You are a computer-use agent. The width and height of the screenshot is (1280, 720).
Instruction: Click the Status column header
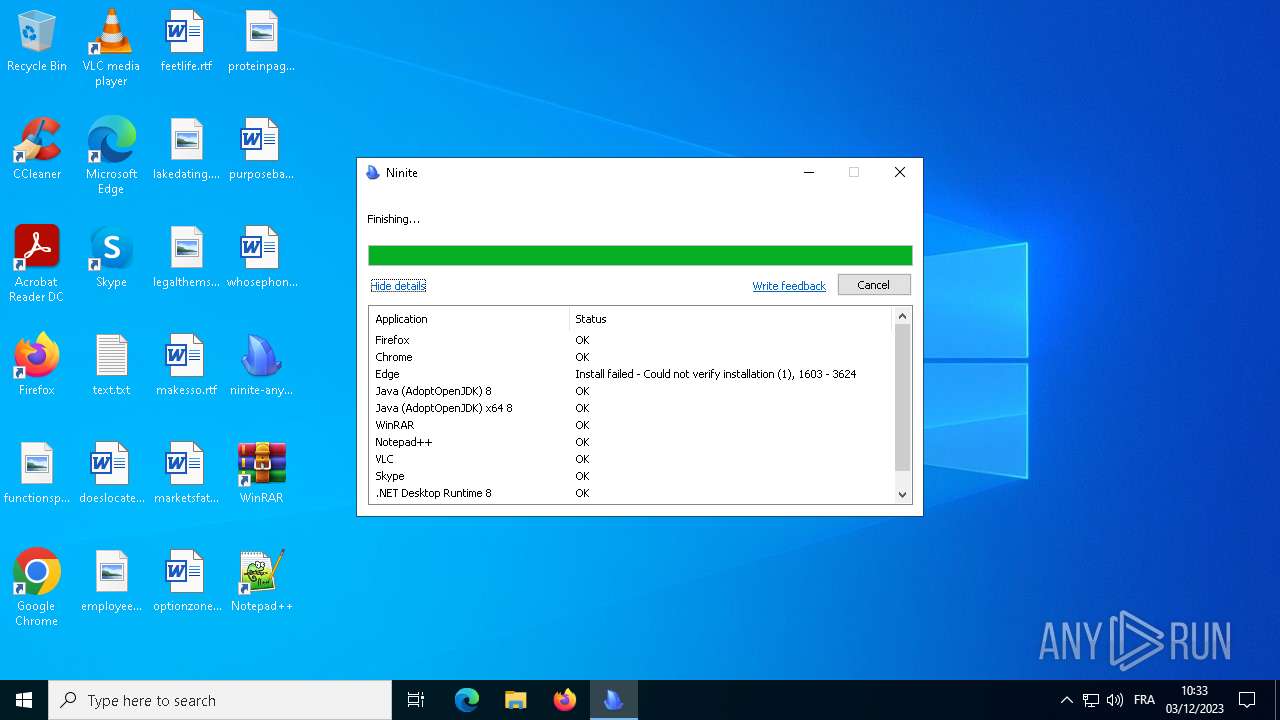(731, 319)
